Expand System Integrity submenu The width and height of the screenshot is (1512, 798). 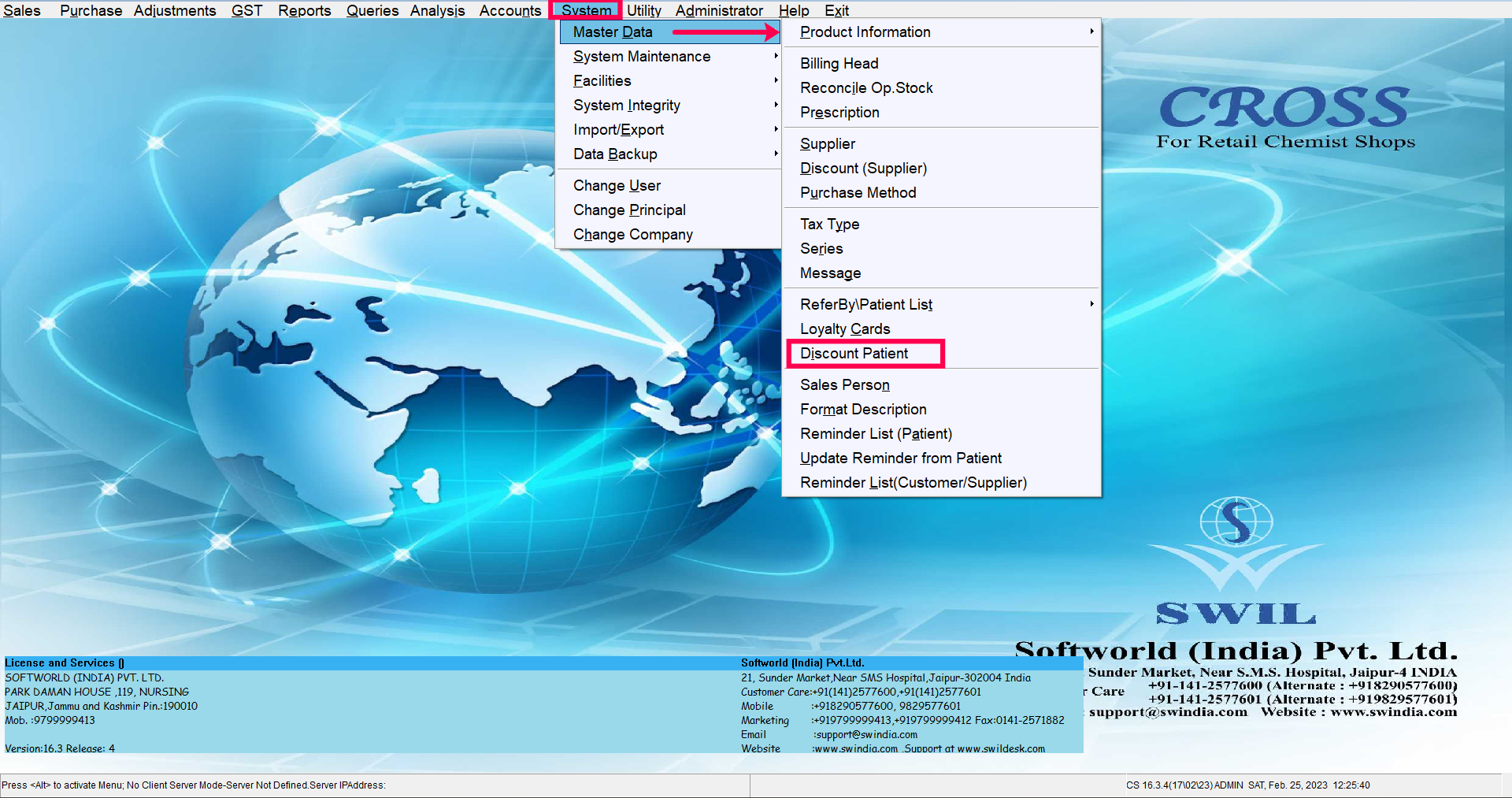(x=669, y=106)
